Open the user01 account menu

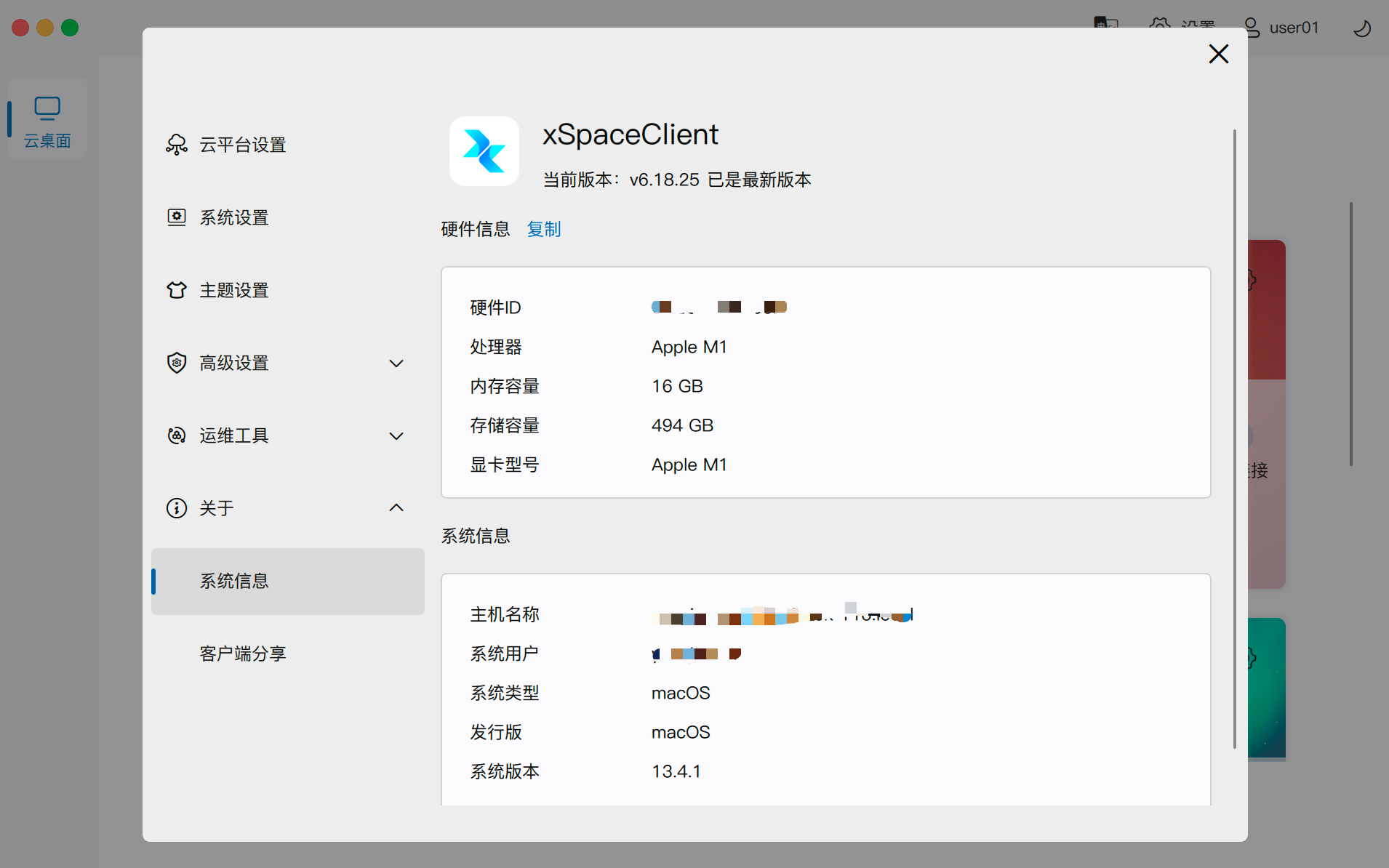(1282, 28)
